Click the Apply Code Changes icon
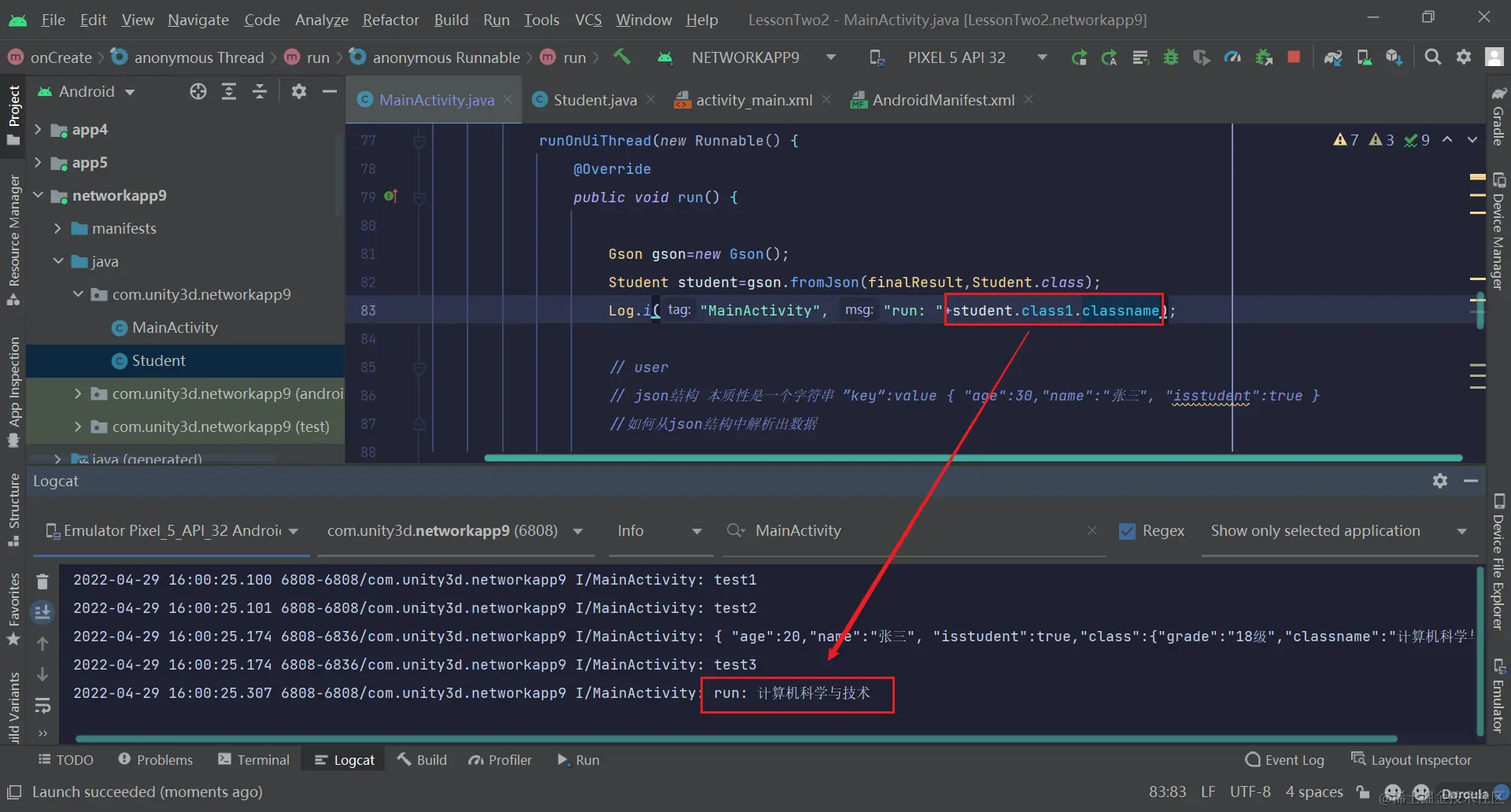1511x812 pixels. coord(1140,57)
